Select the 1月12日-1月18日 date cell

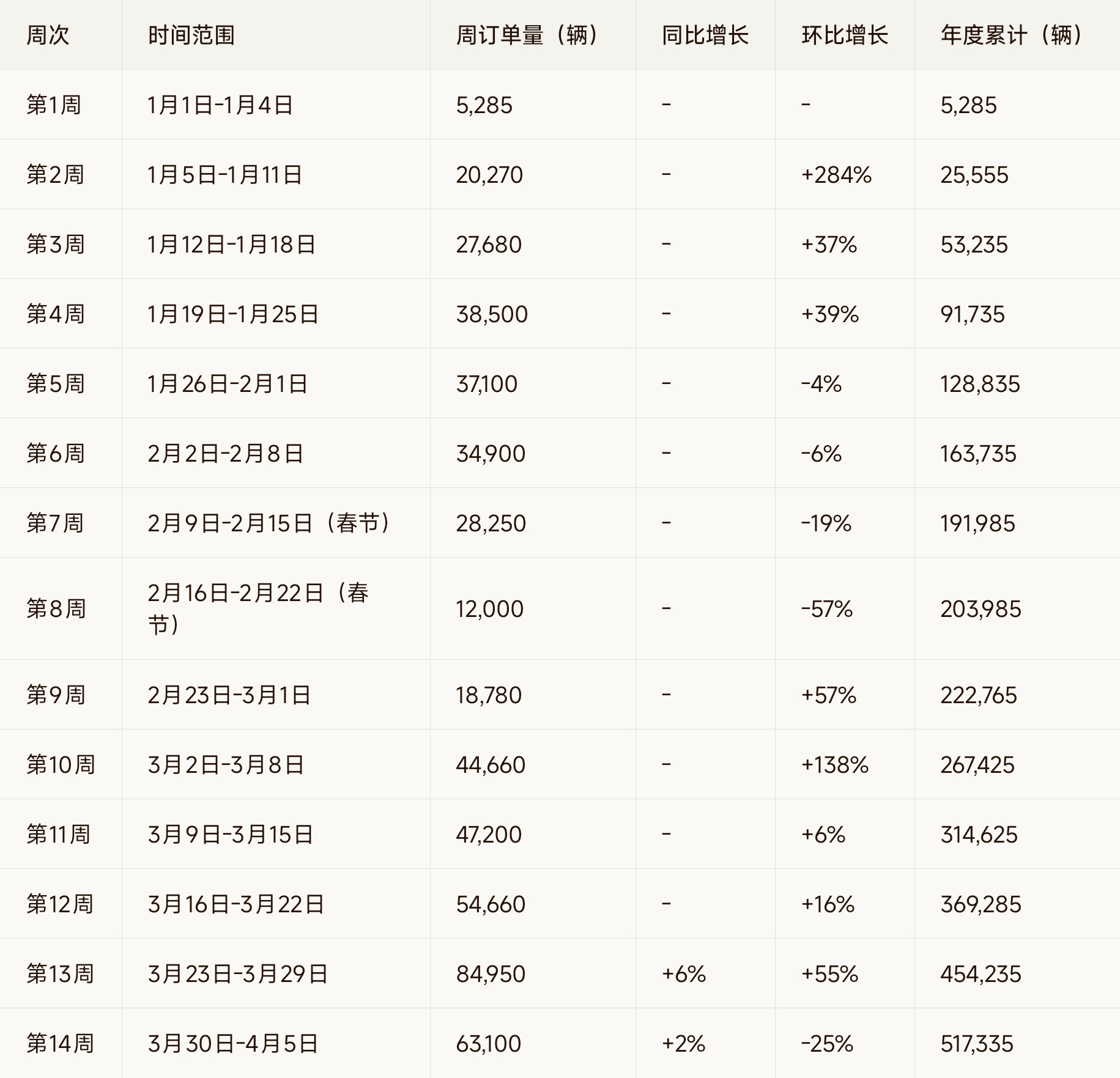point(231,245)
